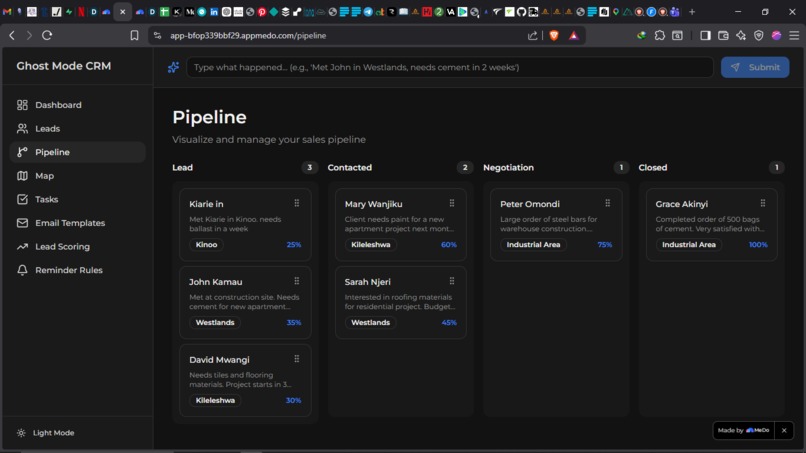Click Industrial Area tag on Peter Omondi card
The image size is (806, 453).
click(x=533, y=245)
